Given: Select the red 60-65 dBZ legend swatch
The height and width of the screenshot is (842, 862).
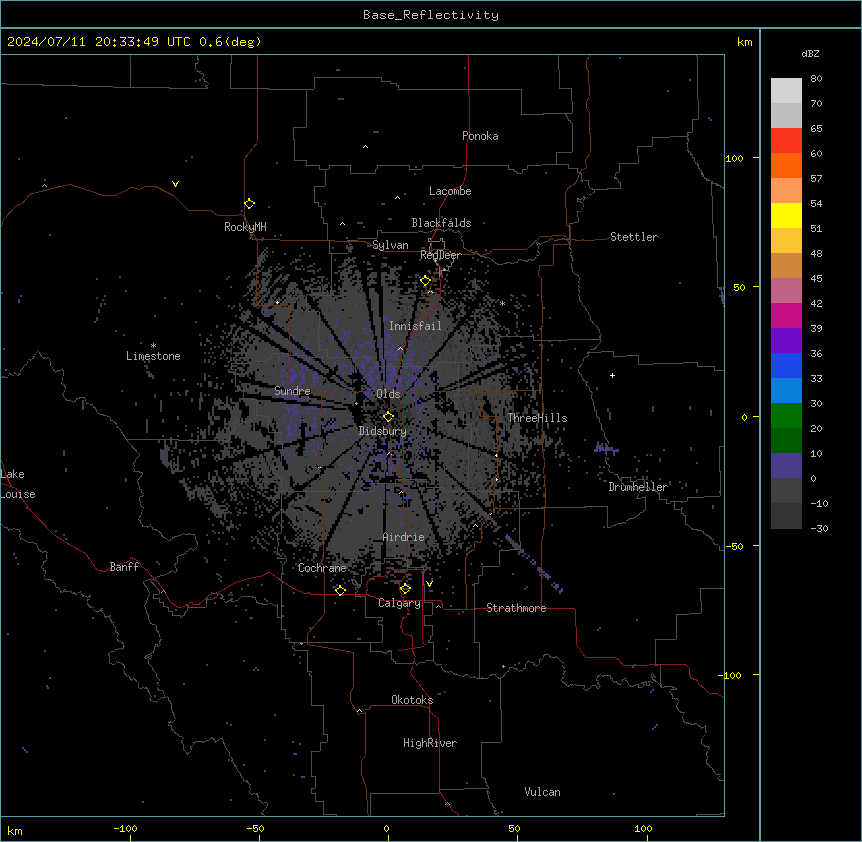Looking at the screenshot, I should coord(786,140).
